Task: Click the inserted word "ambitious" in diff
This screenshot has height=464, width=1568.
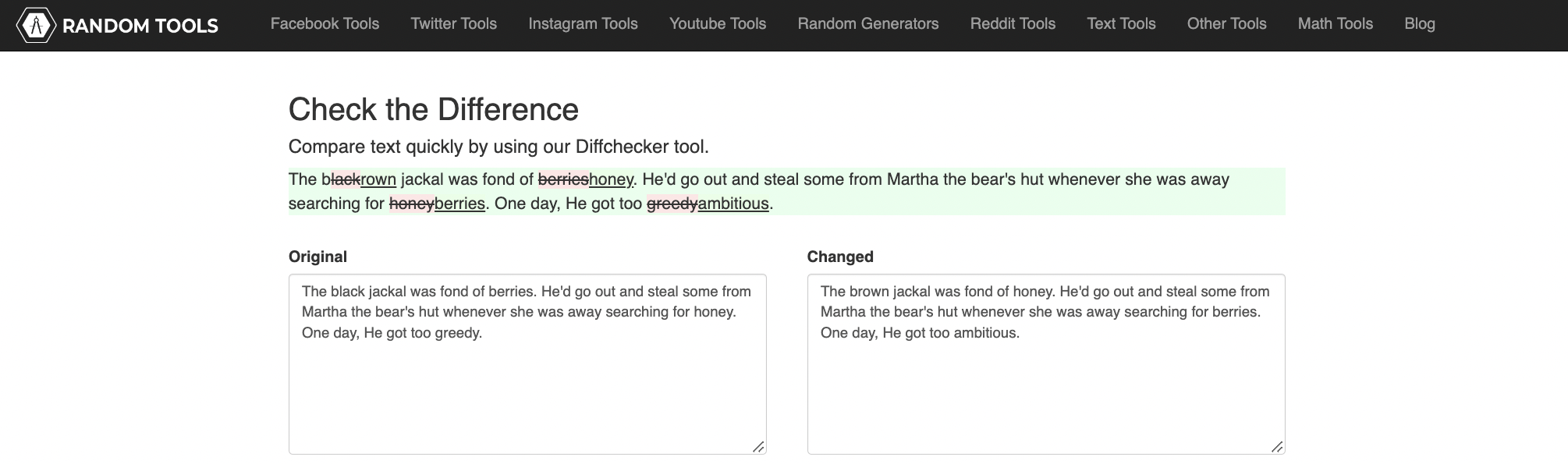Action: pyautogui.click(x=733, y=204)
